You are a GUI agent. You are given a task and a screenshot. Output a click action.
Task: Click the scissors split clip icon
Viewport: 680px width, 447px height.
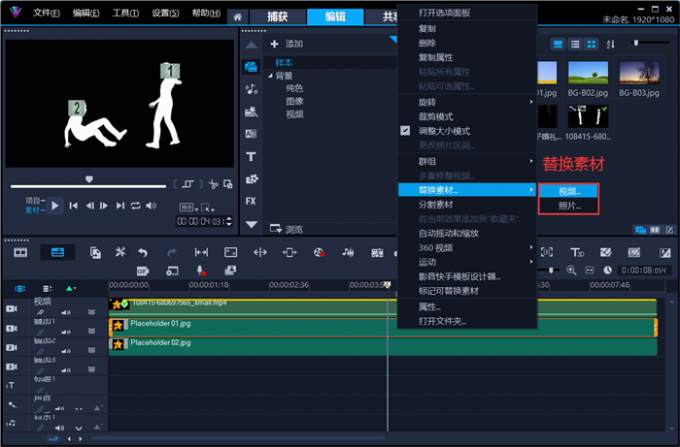pyautogui.click(x=213, y=184)
